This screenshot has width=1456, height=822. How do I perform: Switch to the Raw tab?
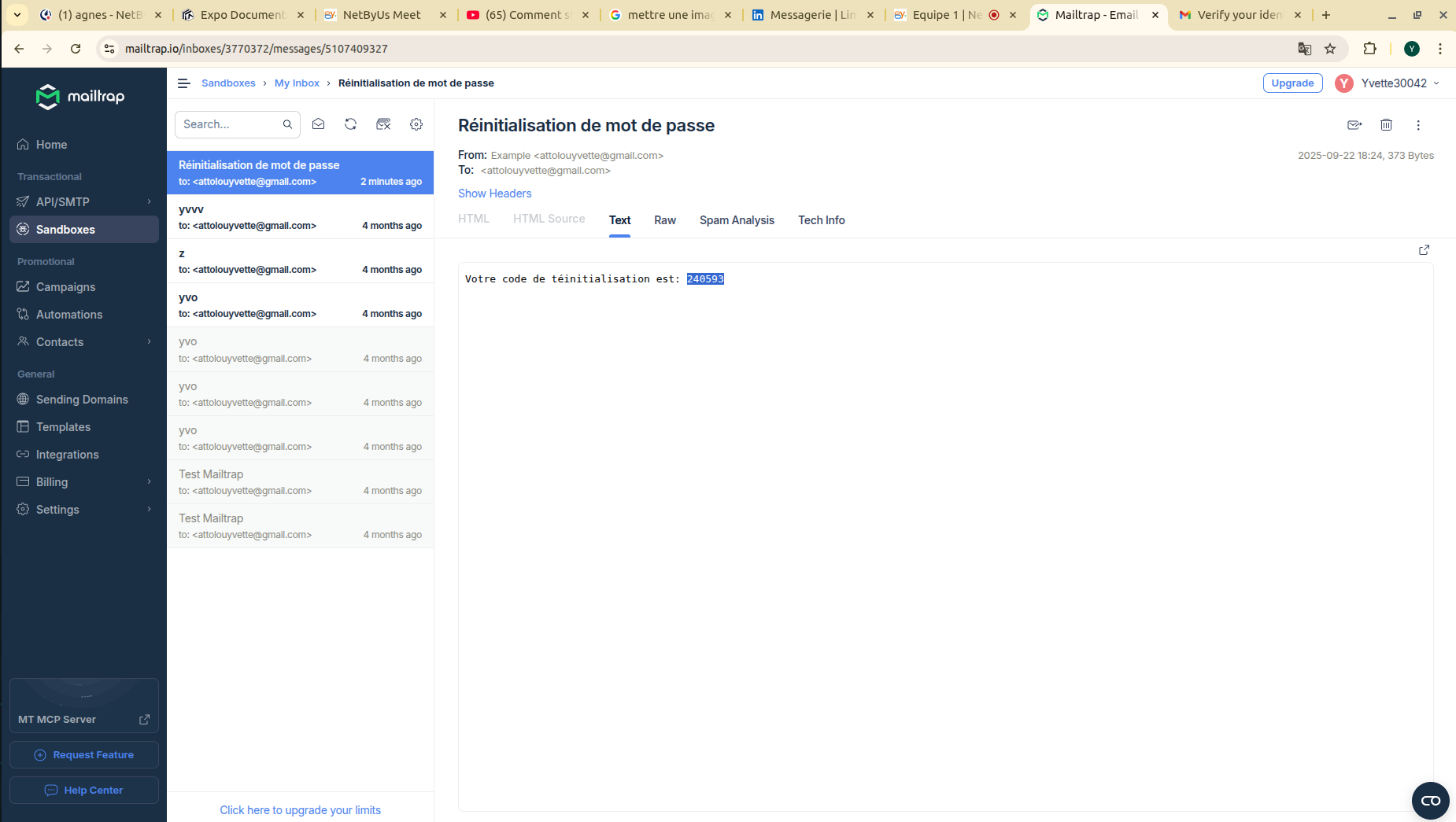665,220
